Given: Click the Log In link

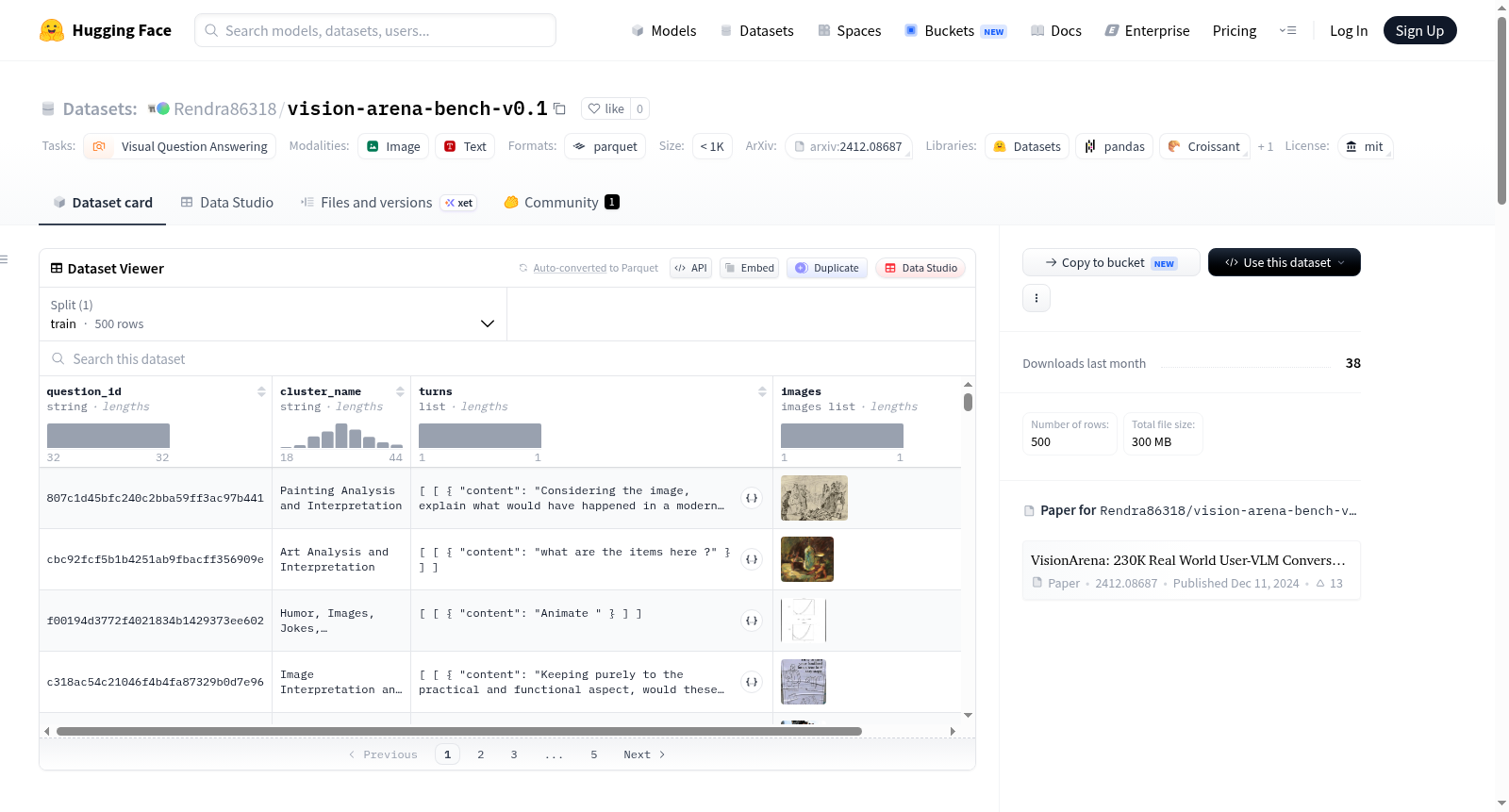Looking at the screenshot, I should [x=1349, y=30].
